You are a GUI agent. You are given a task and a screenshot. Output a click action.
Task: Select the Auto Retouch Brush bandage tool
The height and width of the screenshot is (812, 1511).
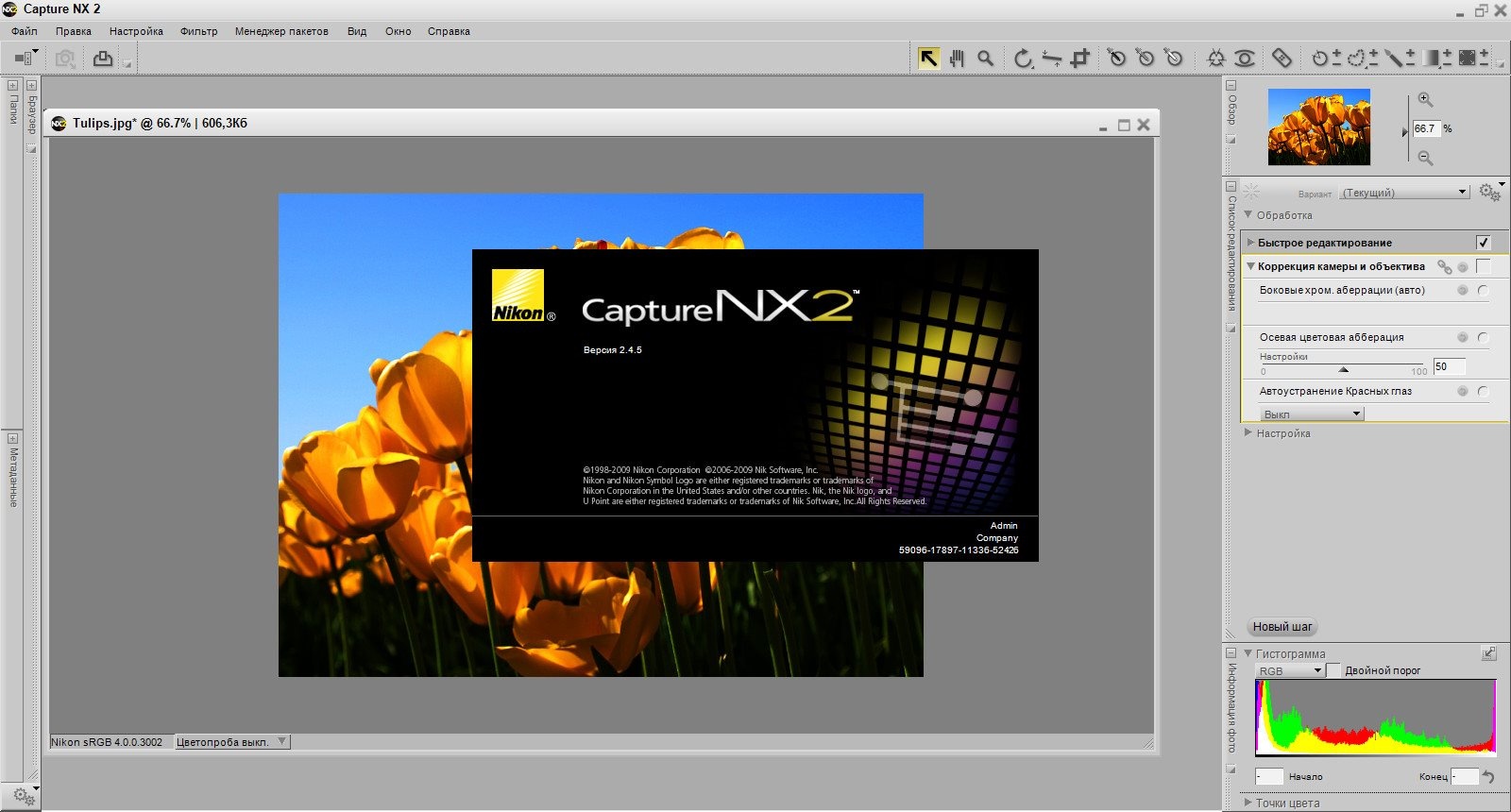click(x=1282, y=59)
